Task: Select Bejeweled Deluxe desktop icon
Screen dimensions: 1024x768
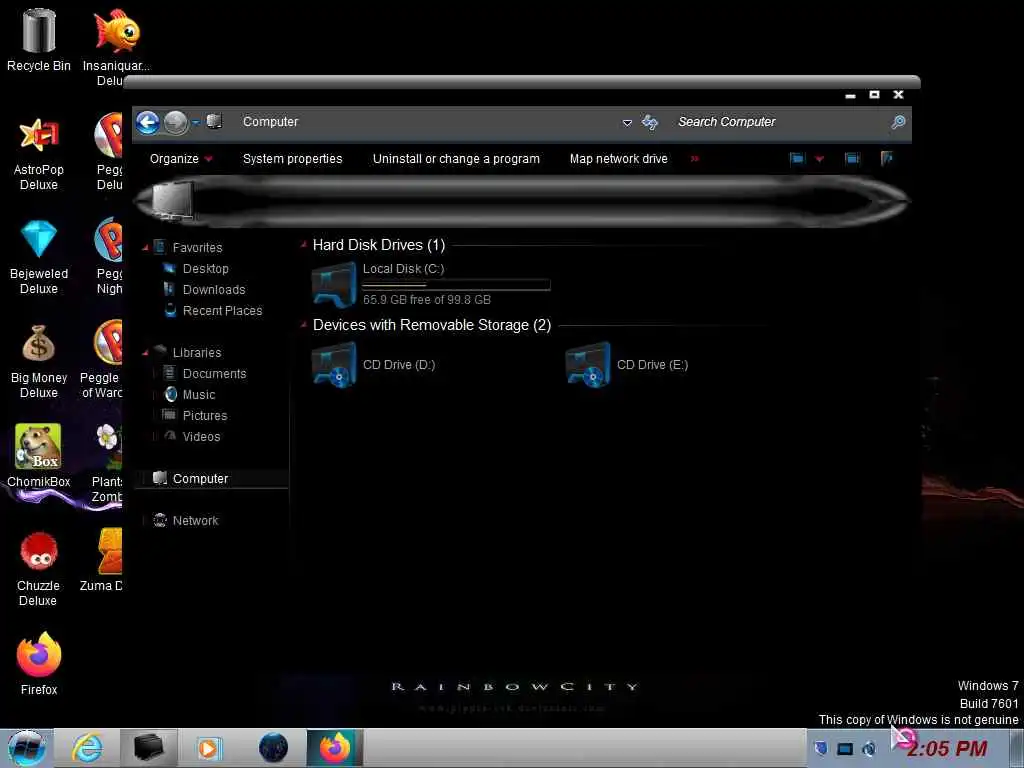Action: pos(39,257)
